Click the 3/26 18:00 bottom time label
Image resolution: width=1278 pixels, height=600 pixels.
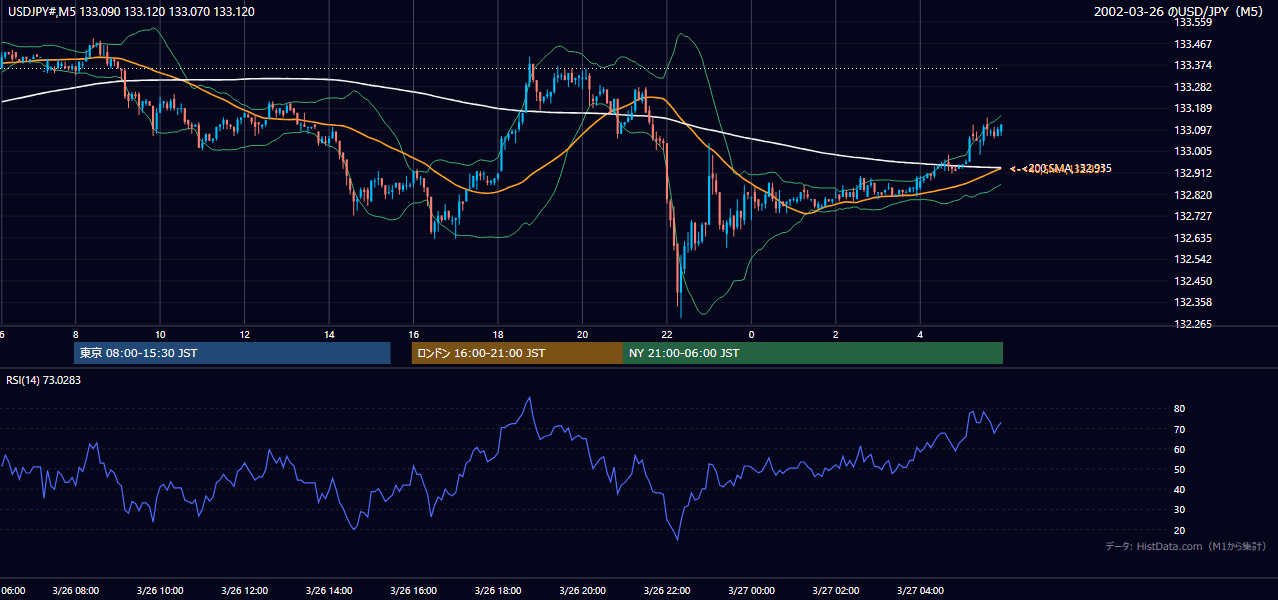(499, 590)
